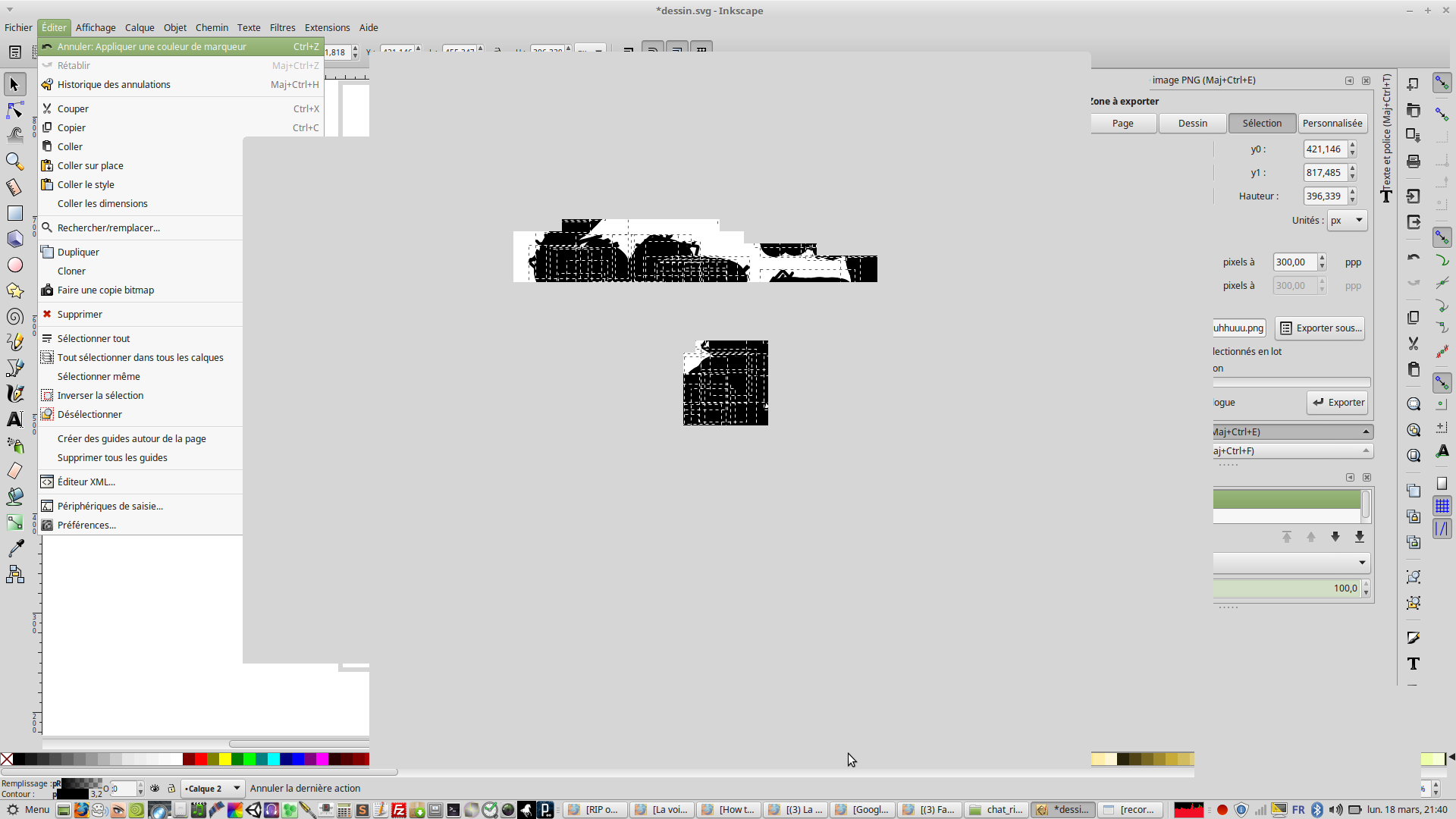Toggle the layer lock padlock icon
Image resolution: width=1456 pixels, height=819 pixels.
click(171, 789)
